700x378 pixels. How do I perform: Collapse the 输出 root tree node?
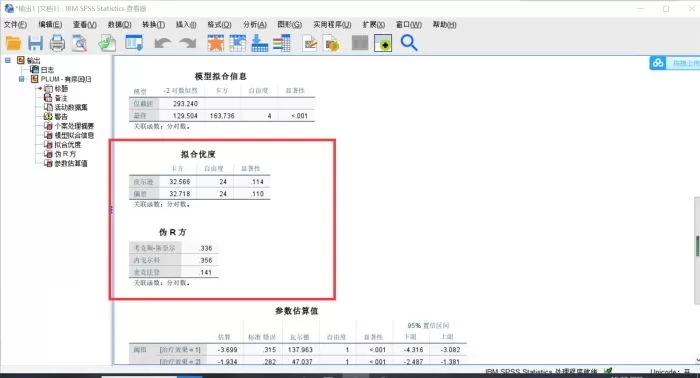point(8,60)
